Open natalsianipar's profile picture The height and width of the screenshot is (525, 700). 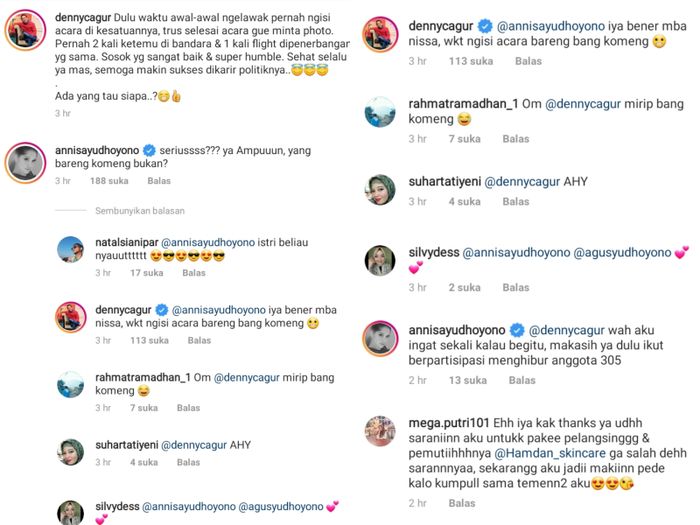click(70, 251)
